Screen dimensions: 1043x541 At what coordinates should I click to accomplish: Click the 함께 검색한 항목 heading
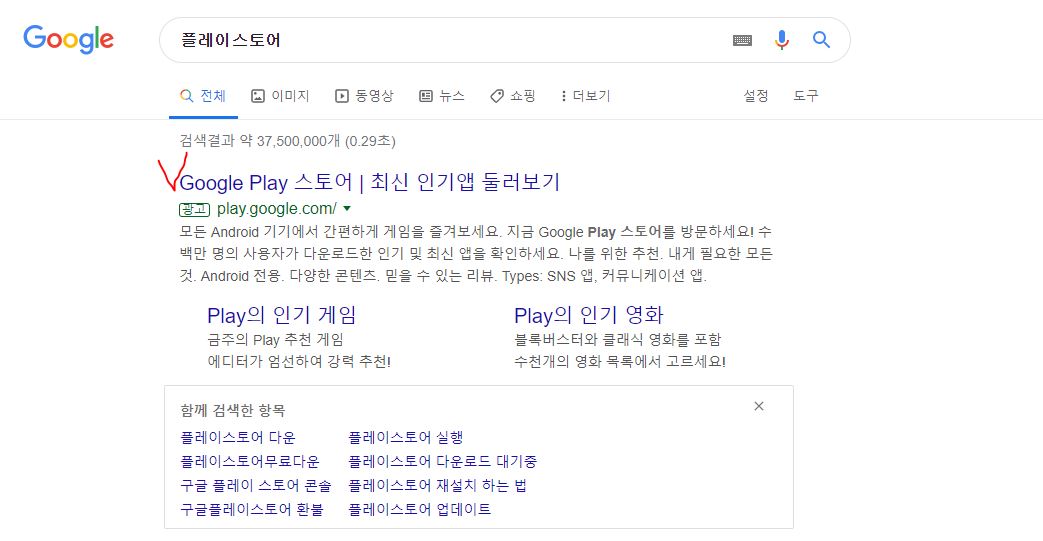pos(233,411)
